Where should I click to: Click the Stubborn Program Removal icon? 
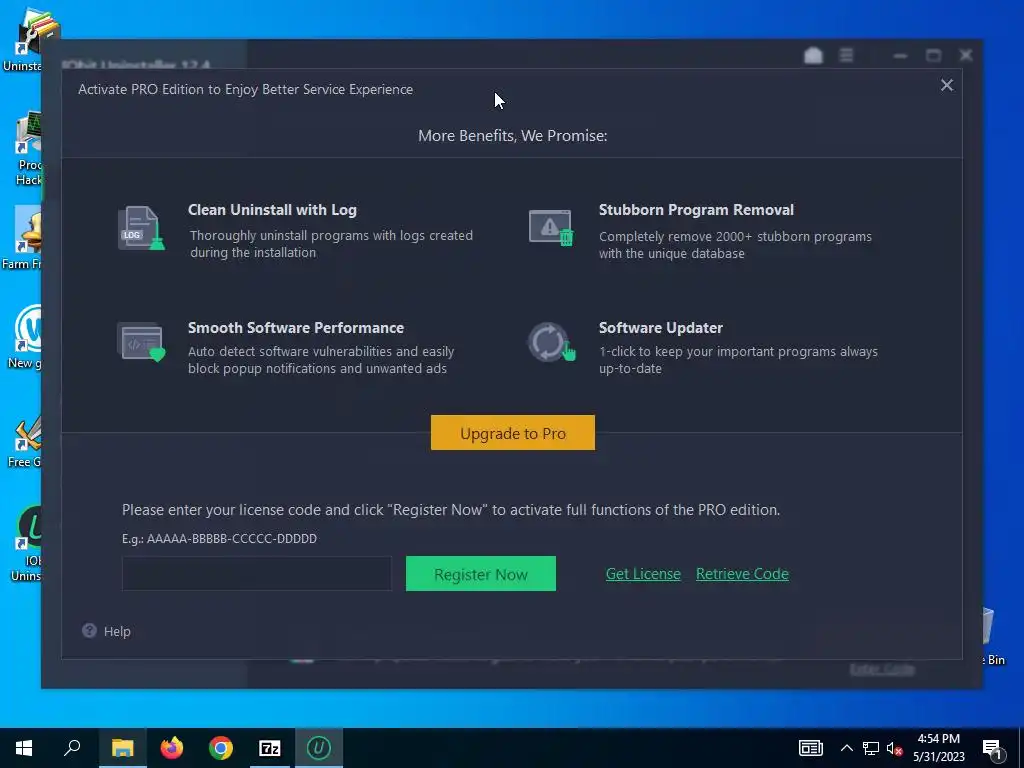[x=551, y=227]
